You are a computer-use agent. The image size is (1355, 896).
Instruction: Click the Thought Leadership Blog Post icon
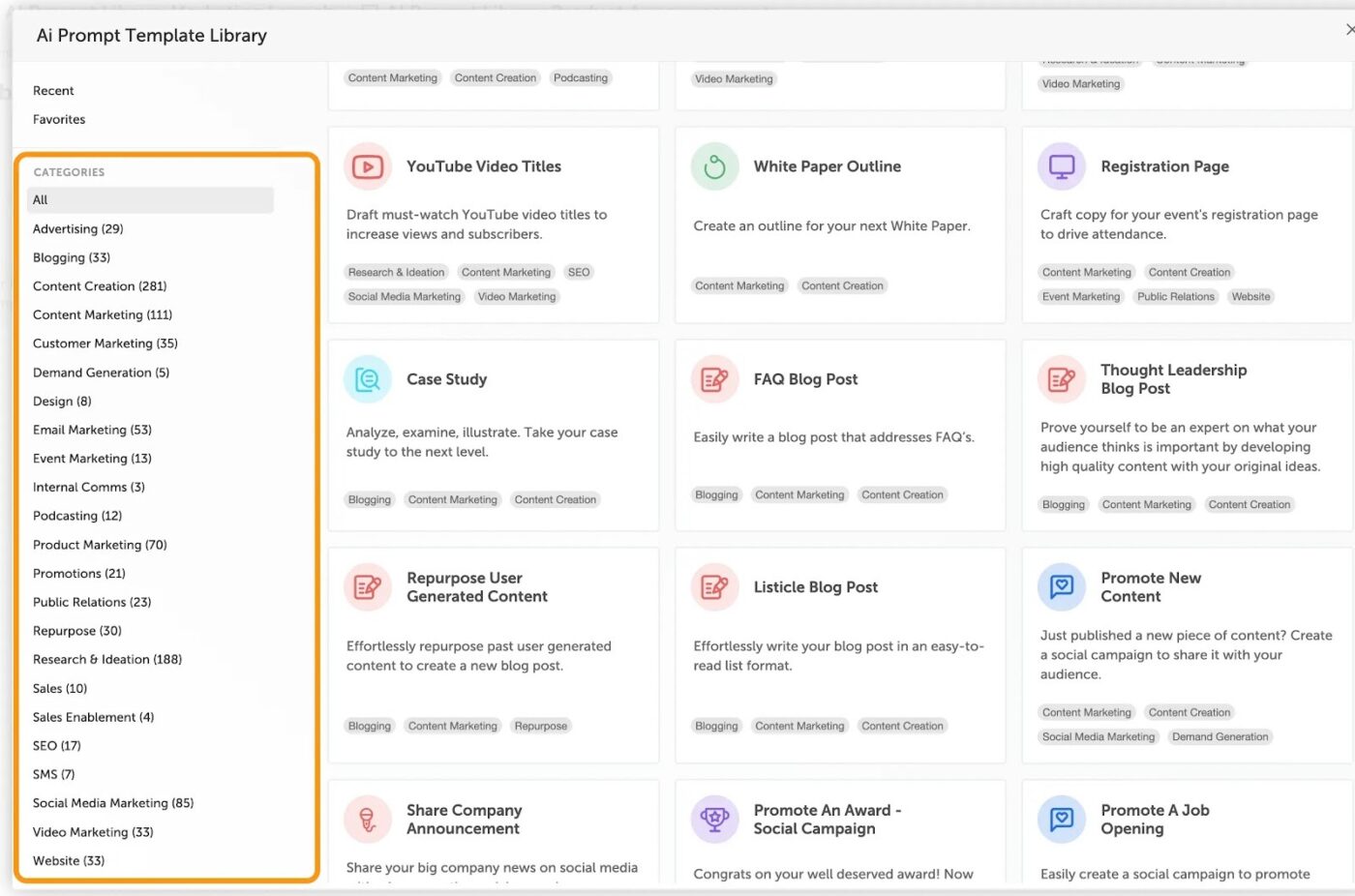[x=1061, y=378]
